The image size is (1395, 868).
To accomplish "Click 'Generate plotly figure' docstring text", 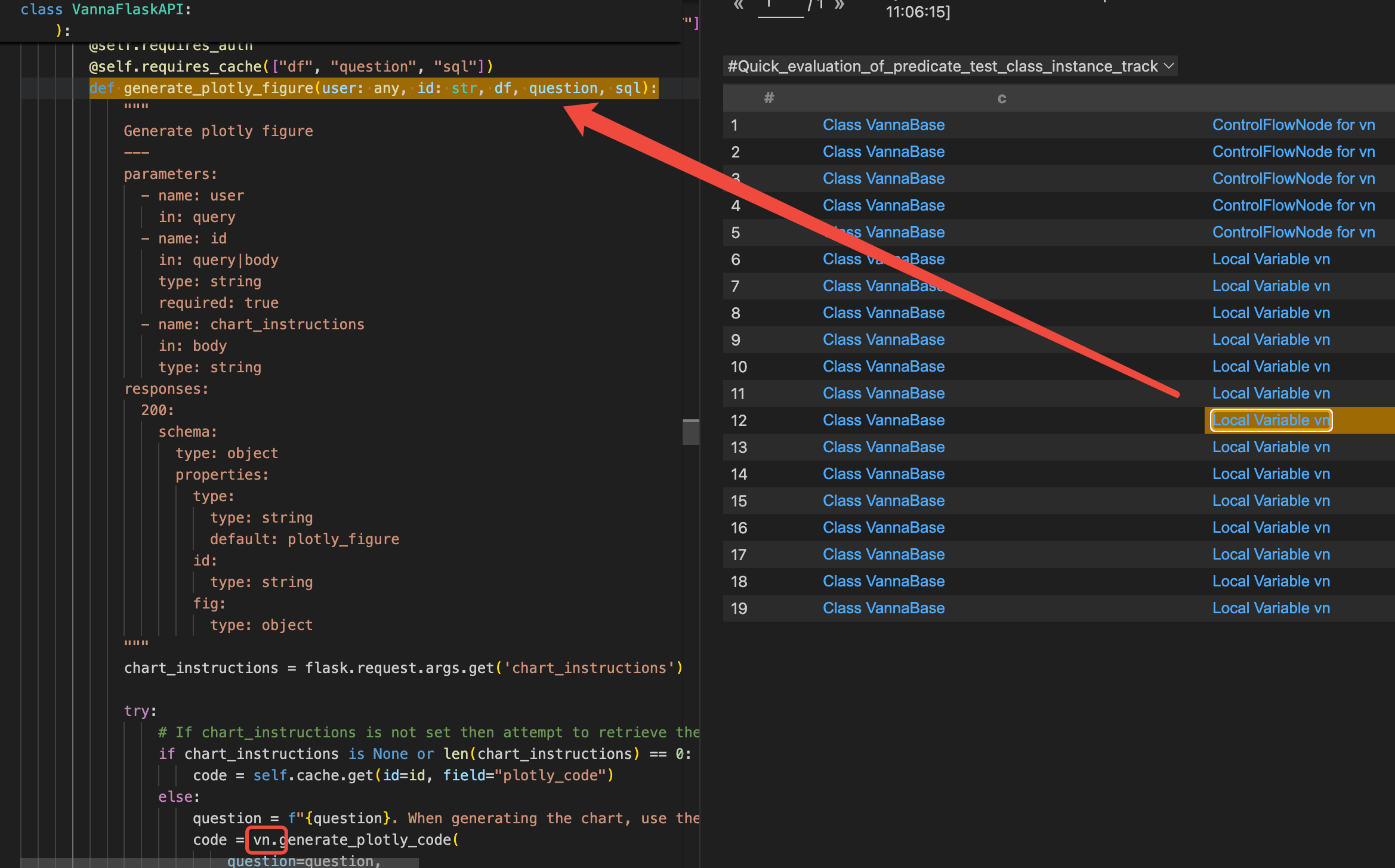I will pyautogui.click(x=218, y=131).
